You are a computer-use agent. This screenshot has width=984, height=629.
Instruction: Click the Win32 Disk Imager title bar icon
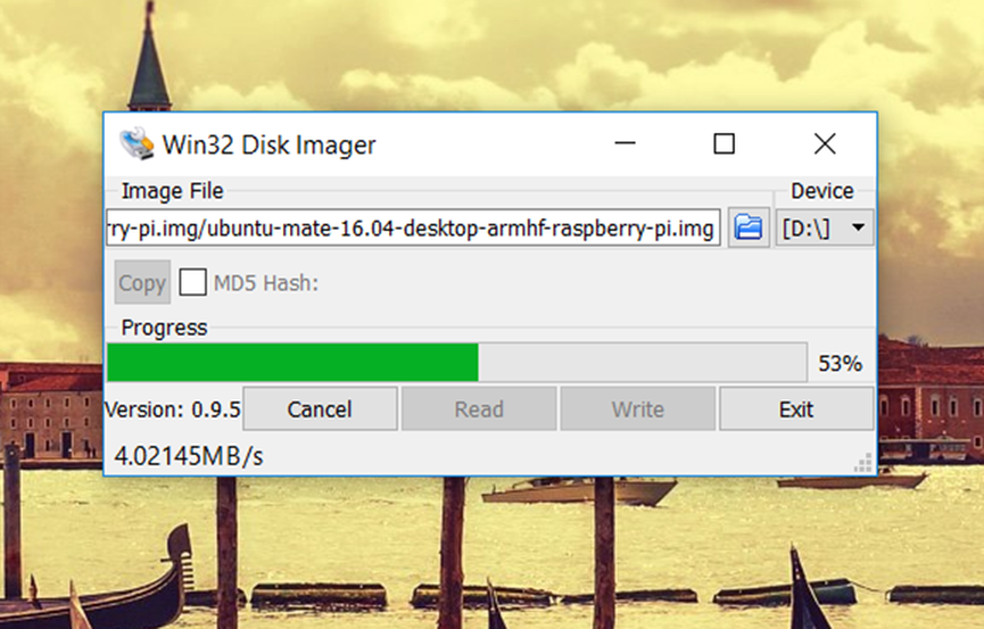(137, 144)
